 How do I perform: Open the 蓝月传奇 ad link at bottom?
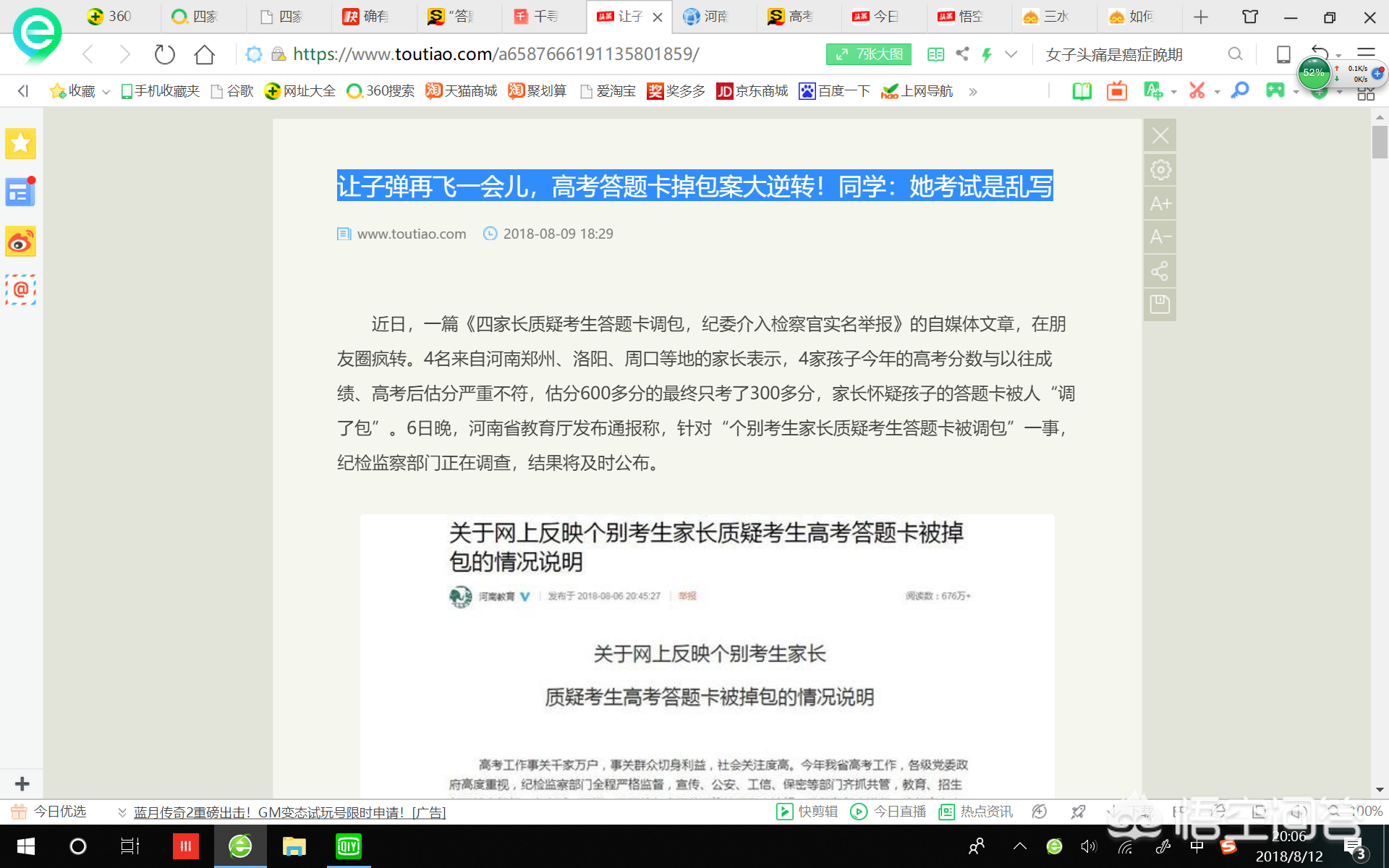286,812
